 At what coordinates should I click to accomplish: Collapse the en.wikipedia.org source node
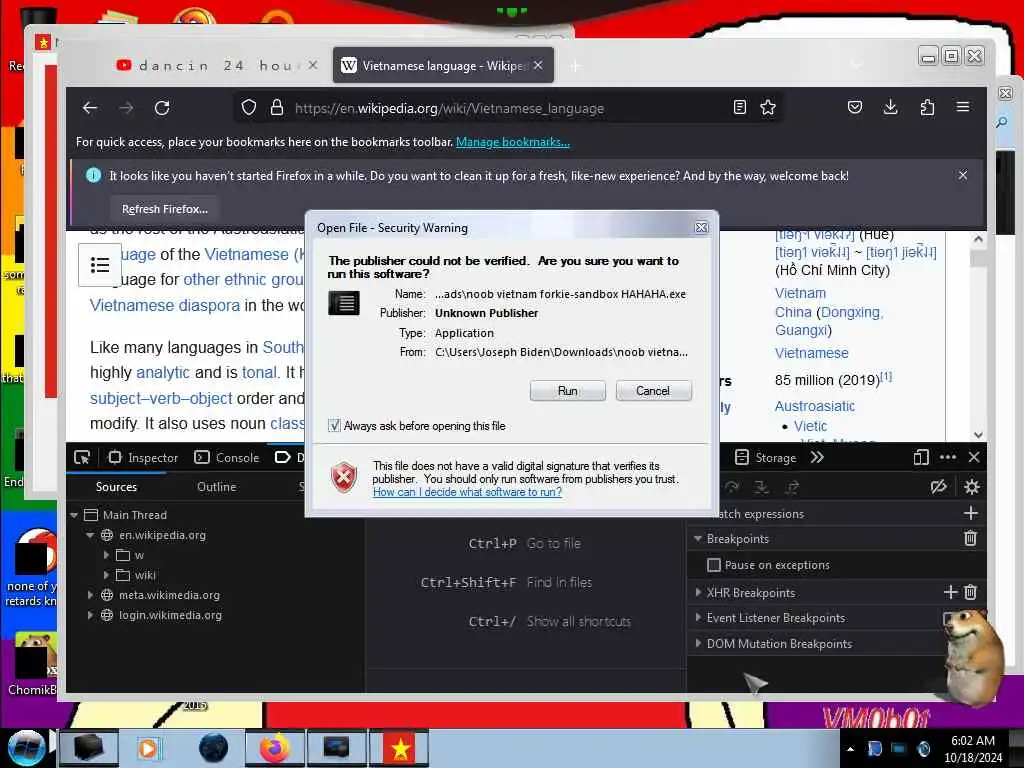[x=89, y=536]
